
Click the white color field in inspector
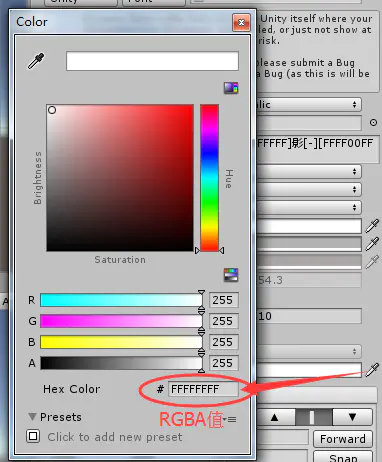tap(309, 226)
